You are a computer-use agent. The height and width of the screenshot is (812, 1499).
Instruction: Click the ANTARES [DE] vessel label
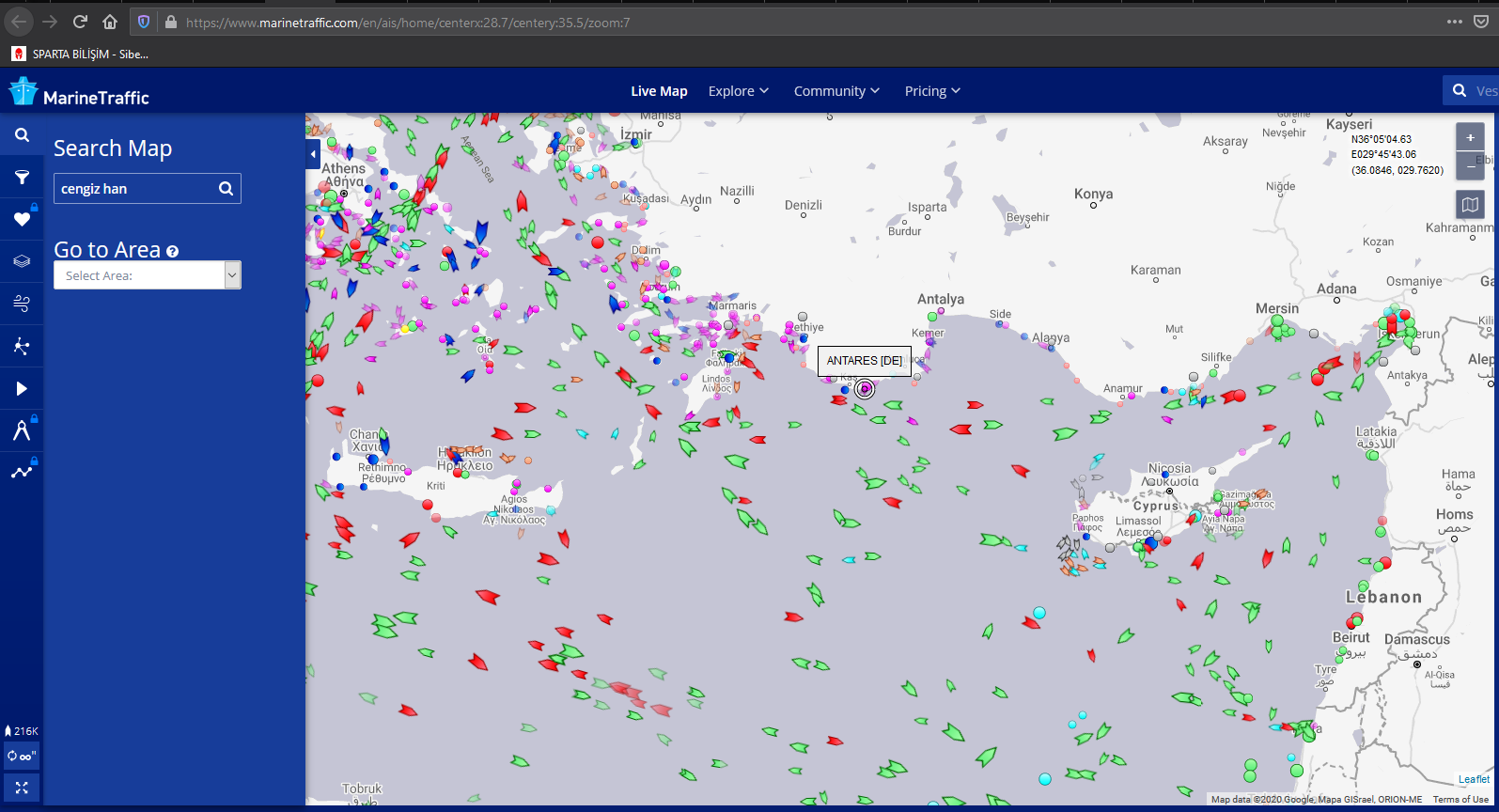click(x=865, y=361)
